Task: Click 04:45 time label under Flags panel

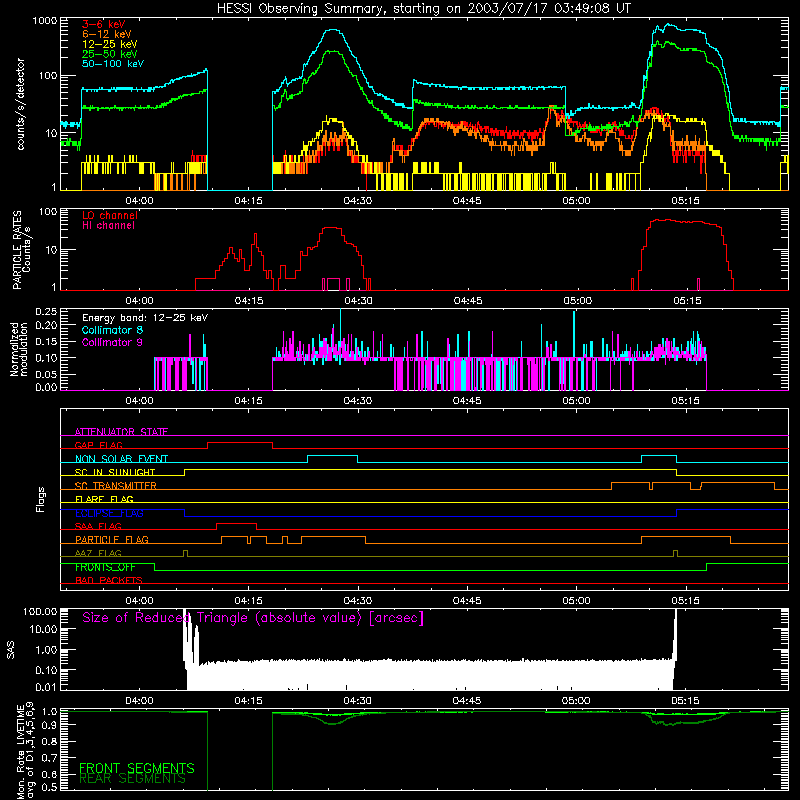Action: click(467, 601)
